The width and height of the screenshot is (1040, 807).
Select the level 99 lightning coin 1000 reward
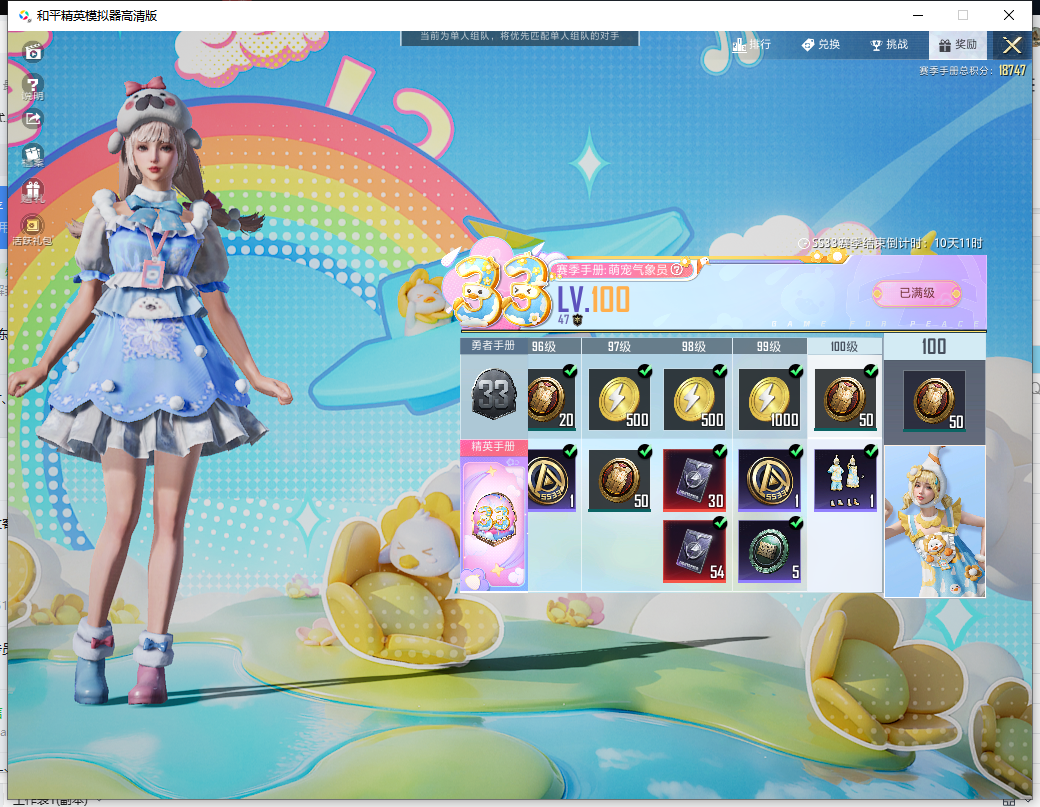(769, 399)
